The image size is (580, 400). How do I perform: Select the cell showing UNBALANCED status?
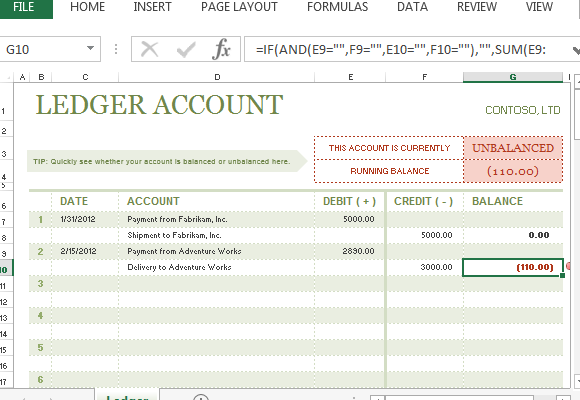pyautogui.click(x=513, y=148)
